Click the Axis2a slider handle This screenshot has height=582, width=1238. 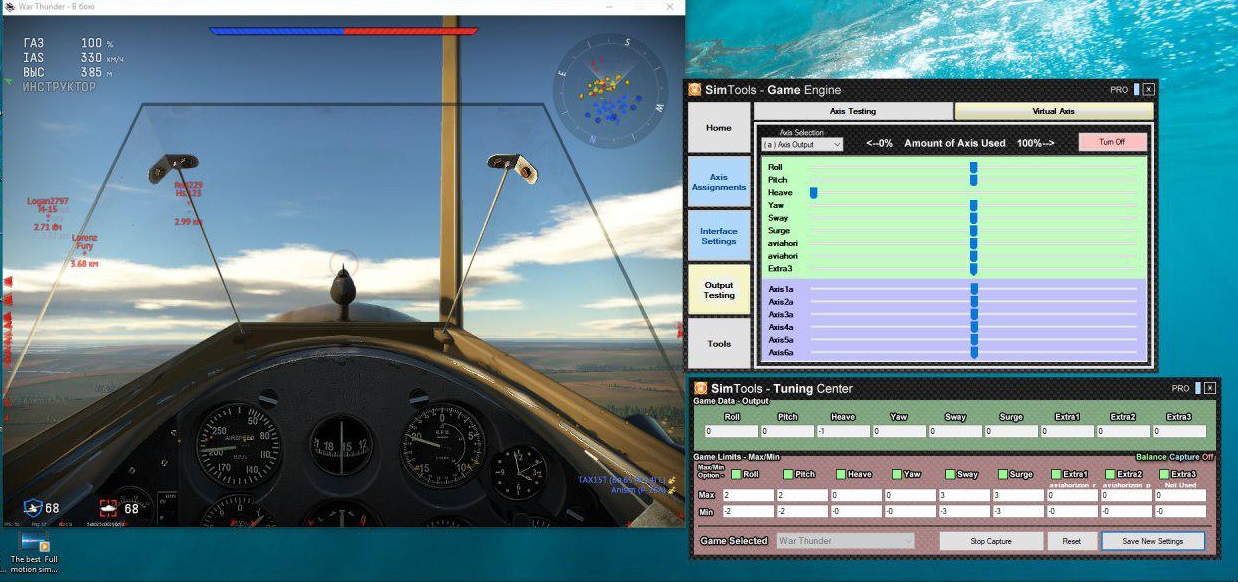pyautogui.click(x=973, y=302)
